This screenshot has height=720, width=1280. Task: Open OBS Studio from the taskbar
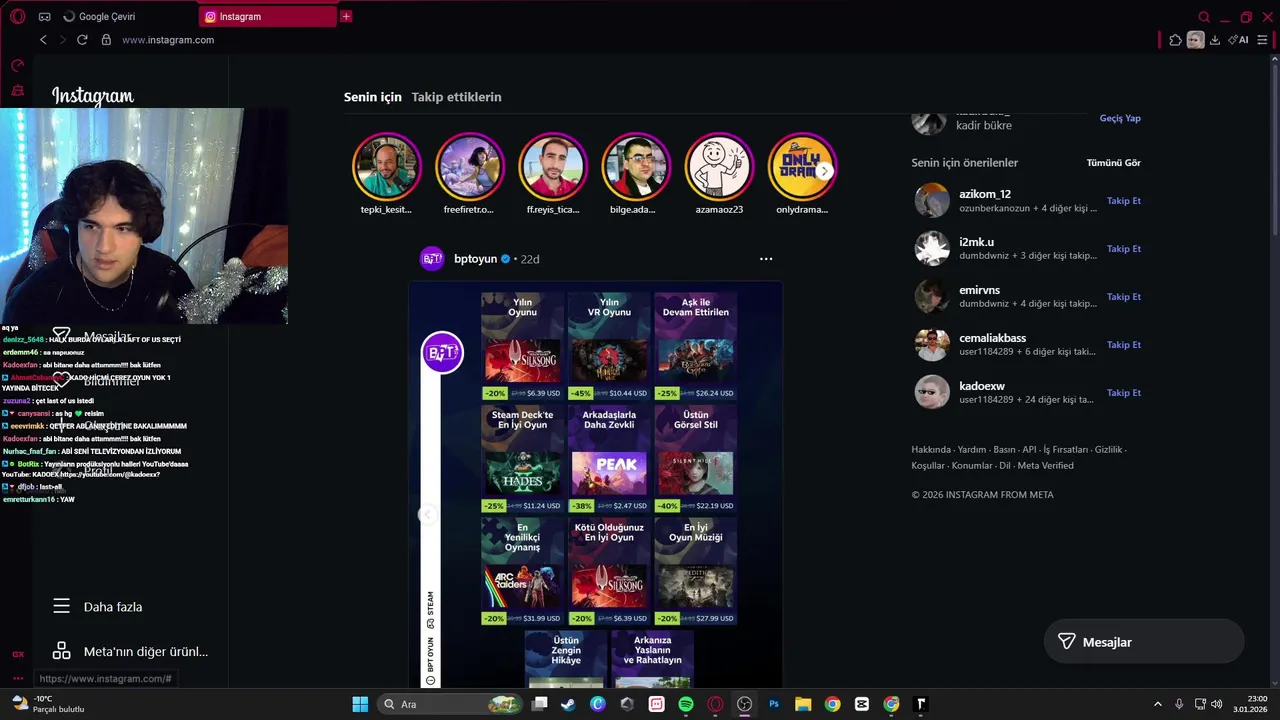[744, 704]
